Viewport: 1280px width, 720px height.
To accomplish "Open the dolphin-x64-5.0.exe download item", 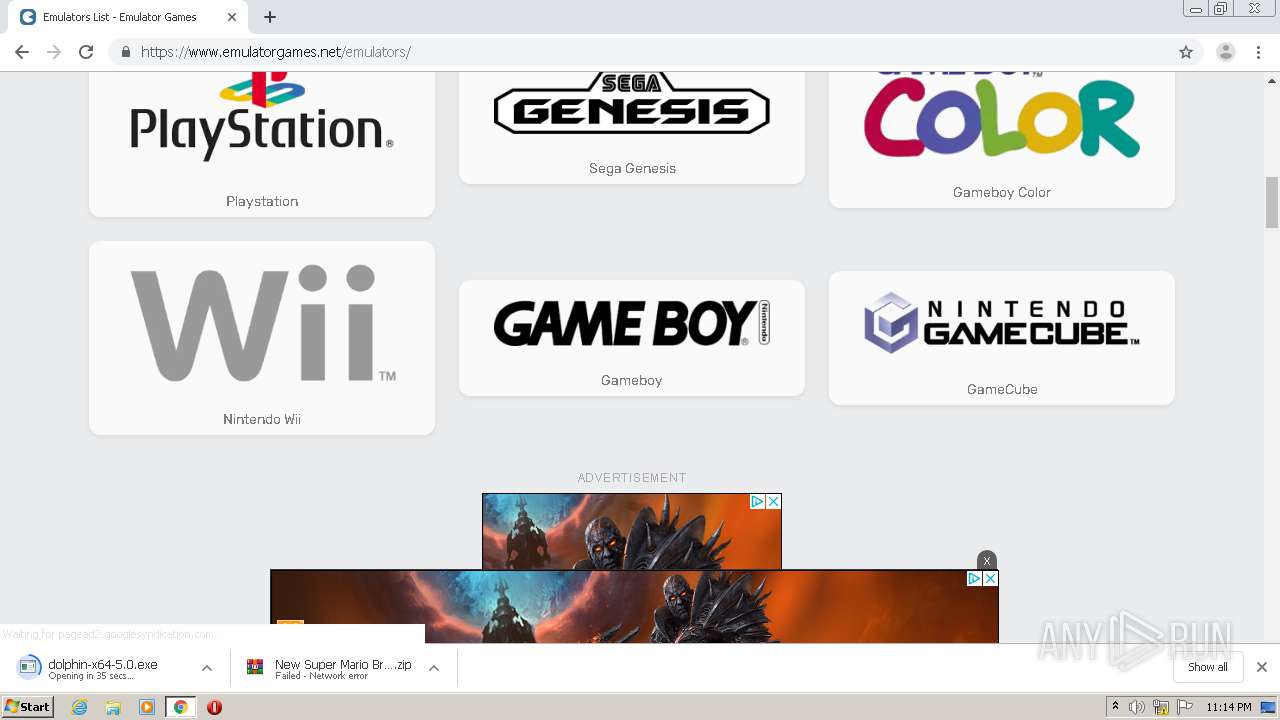I will 105,668.
